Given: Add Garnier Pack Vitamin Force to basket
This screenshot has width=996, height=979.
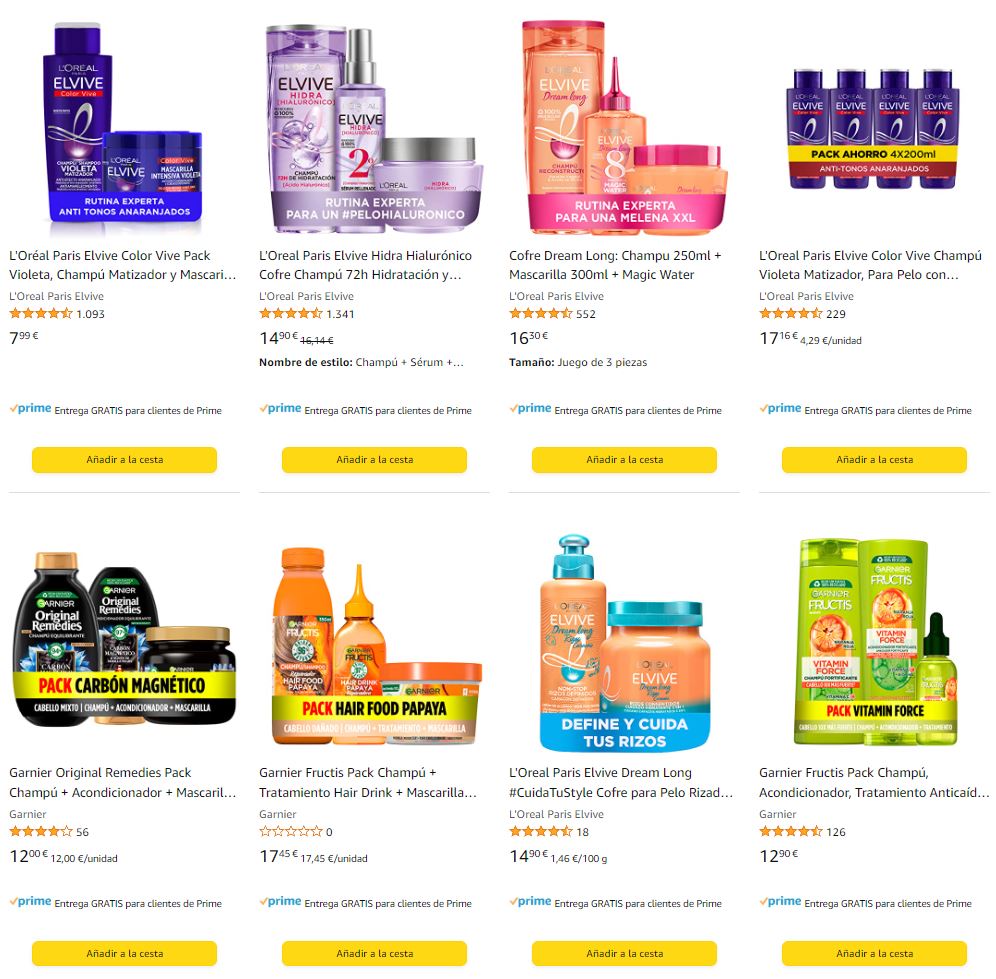Looking at the screenshot, I should point(874,954).
